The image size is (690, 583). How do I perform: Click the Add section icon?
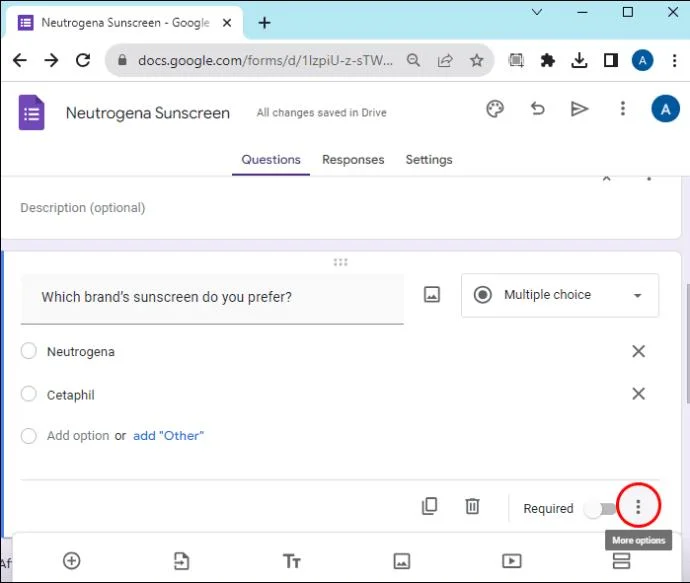(621, 561)
